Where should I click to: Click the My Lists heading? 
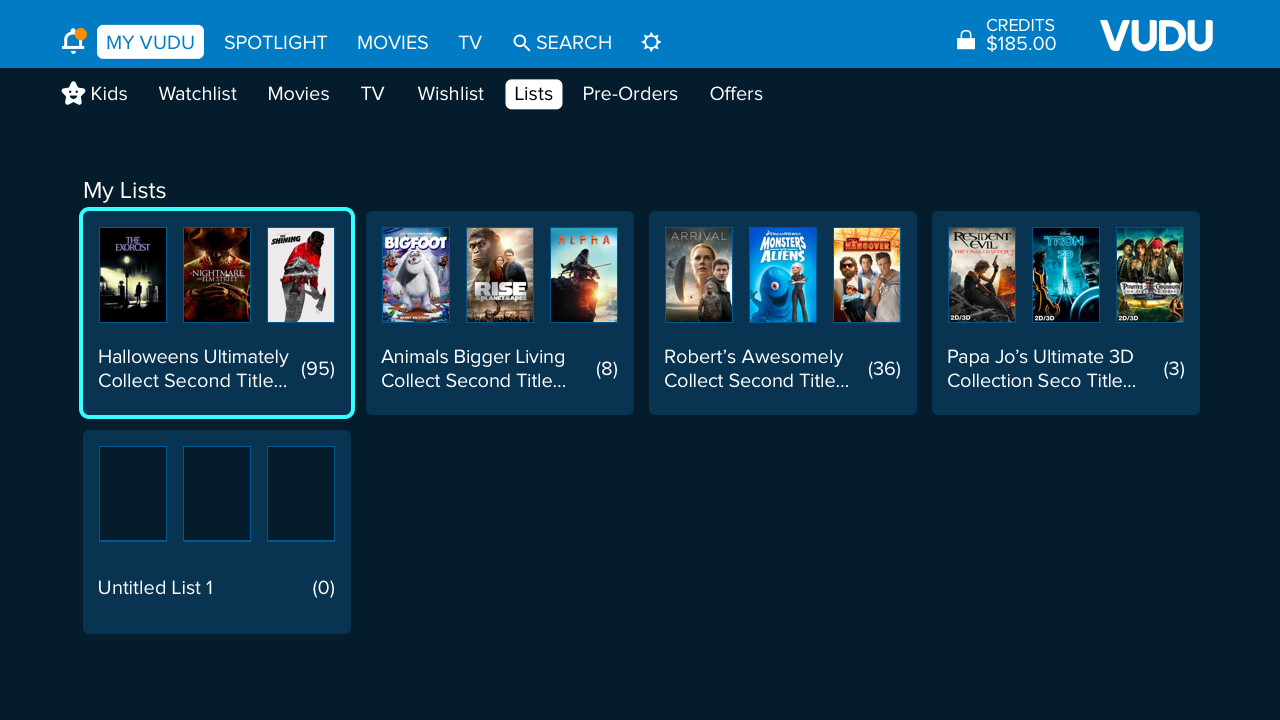pyautogui.click(x=125, y=191)
